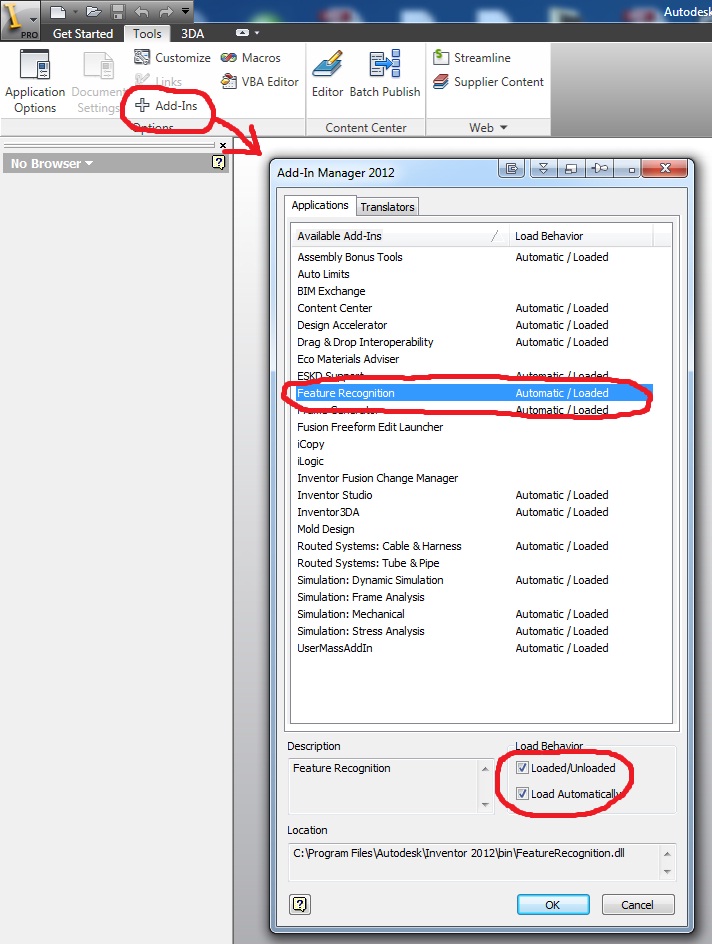Select the Tools ribbon tab
The width and height of the screenshot is (712, 944).
[x=147, y=34]
